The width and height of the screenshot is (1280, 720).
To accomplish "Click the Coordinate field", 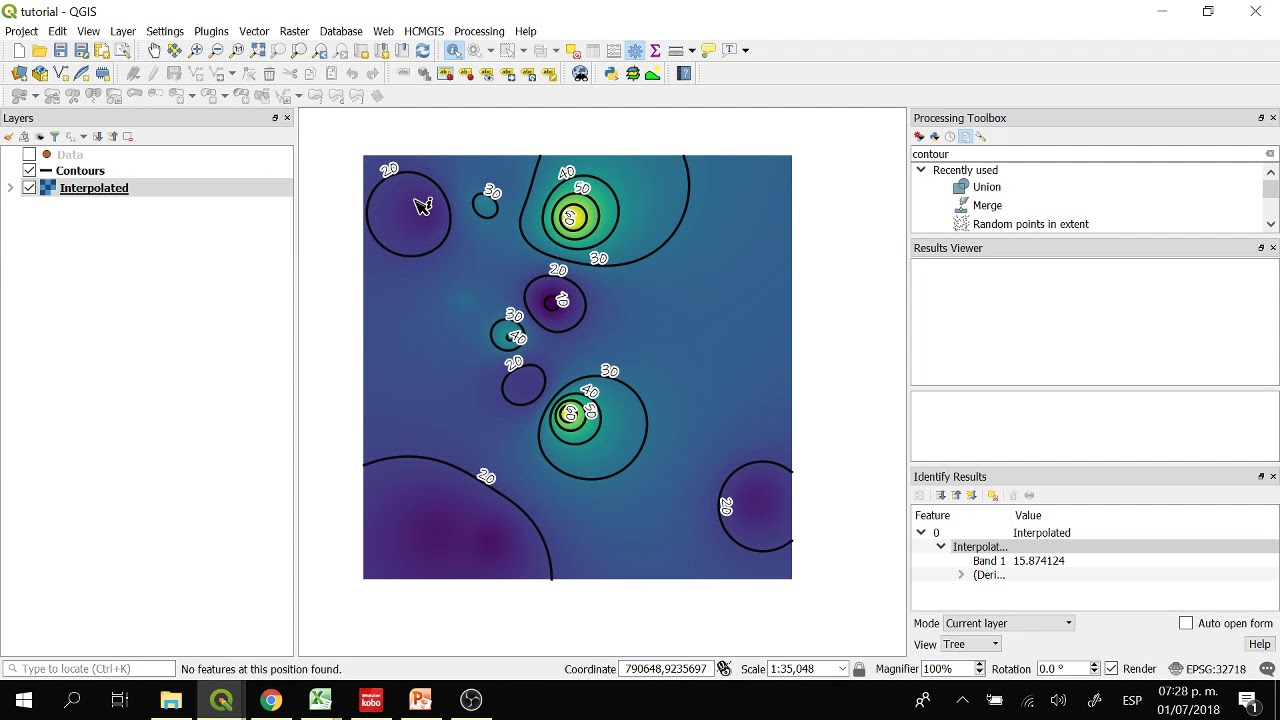I will (x=665, y=669).
